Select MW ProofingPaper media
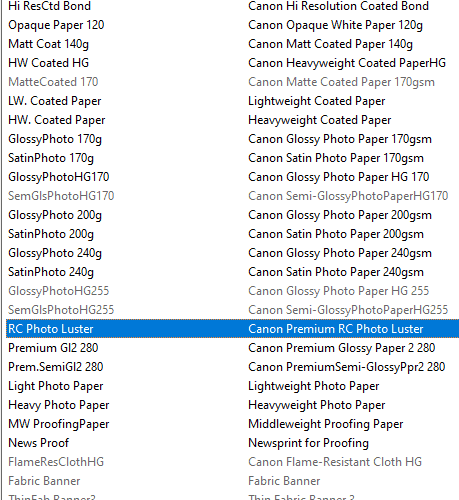Screen dimensions: 459x500 (x=232, y=424)
